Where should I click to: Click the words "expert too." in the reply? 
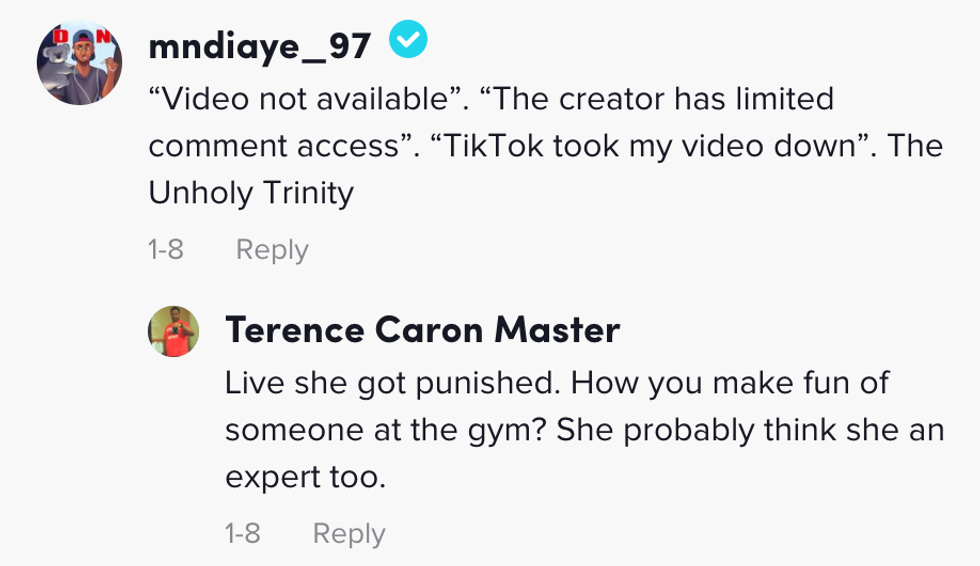pos(305,477)
